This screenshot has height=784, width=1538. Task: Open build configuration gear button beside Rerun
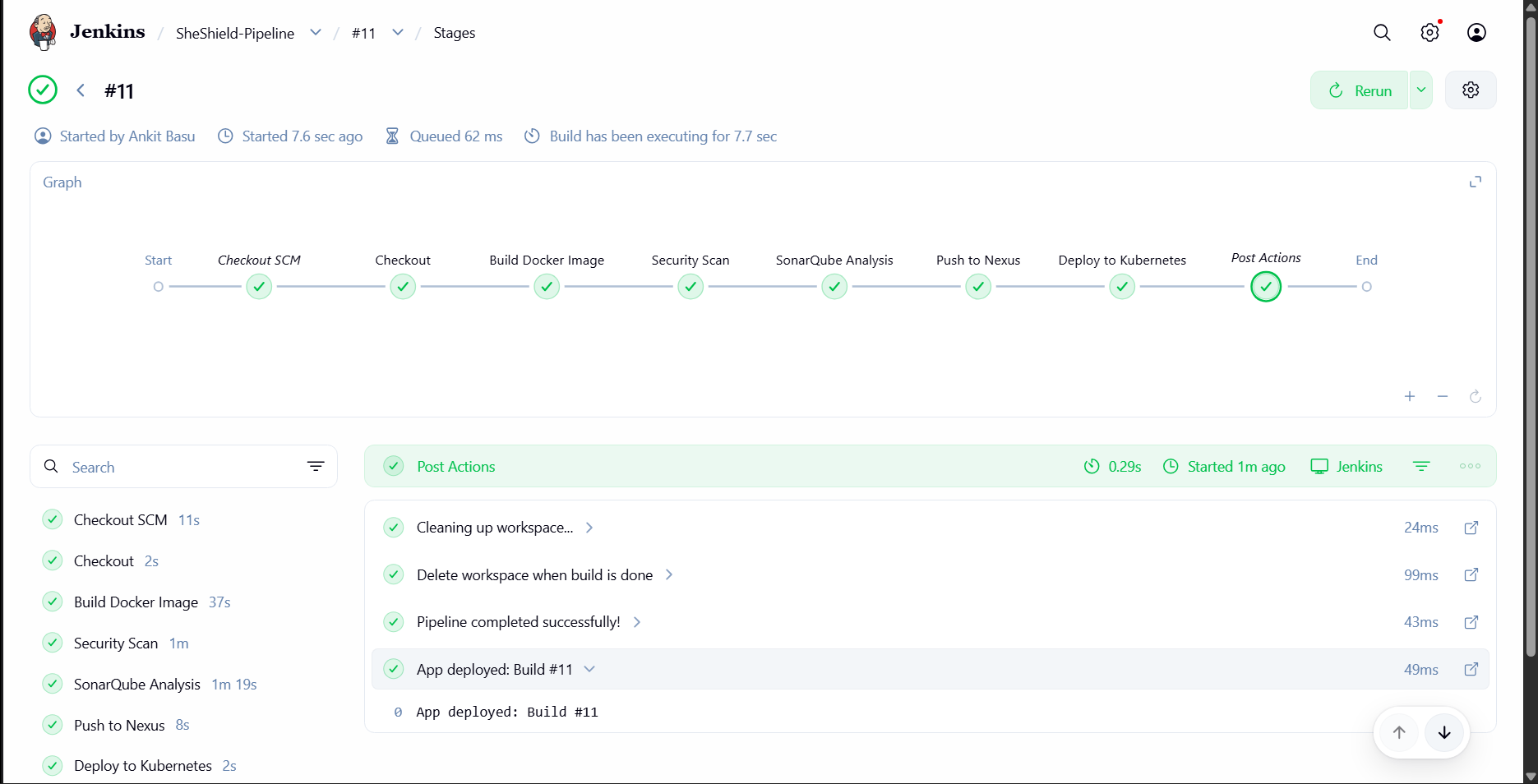(x=1471, y=90)
